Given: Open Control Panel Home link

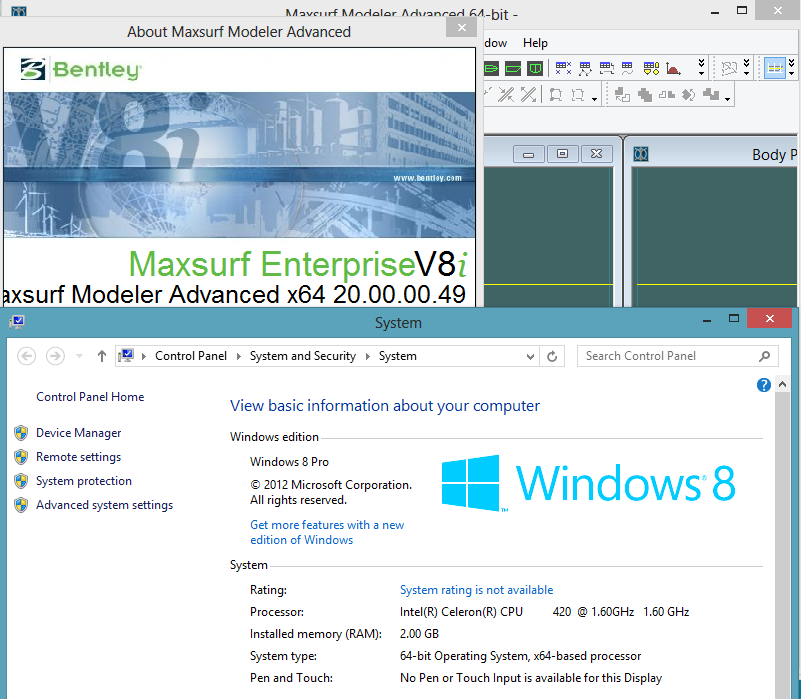Looking at the screenshot, I should coord(90,397).
